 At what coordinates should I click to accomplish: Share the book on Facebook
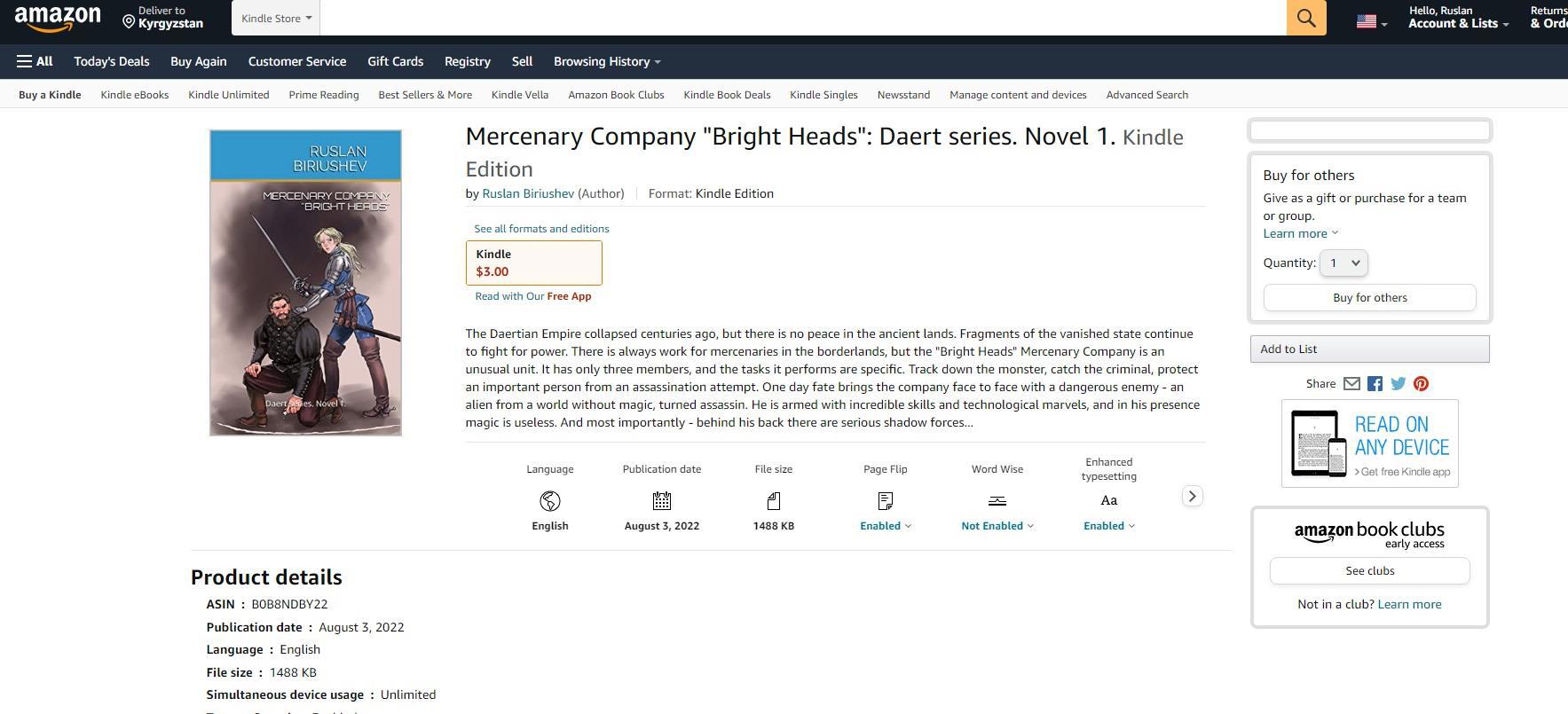click(1375, 384)
